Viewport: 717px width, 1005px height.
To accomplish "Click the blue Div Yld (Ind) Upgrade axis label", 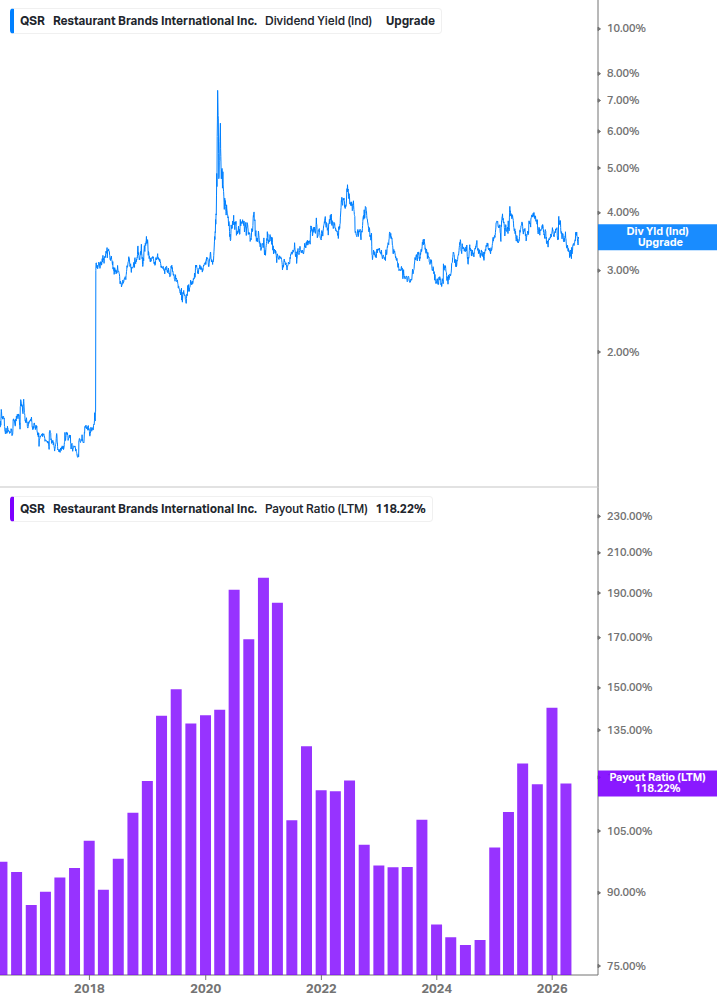I will tap(657, 237).
